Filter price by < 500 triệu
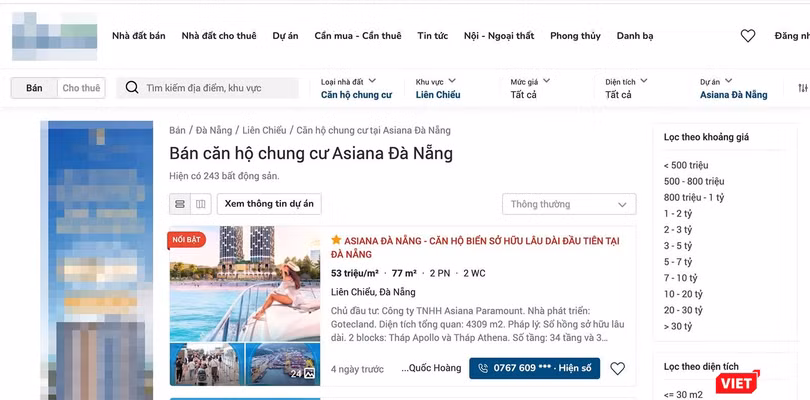 [686, 165]
